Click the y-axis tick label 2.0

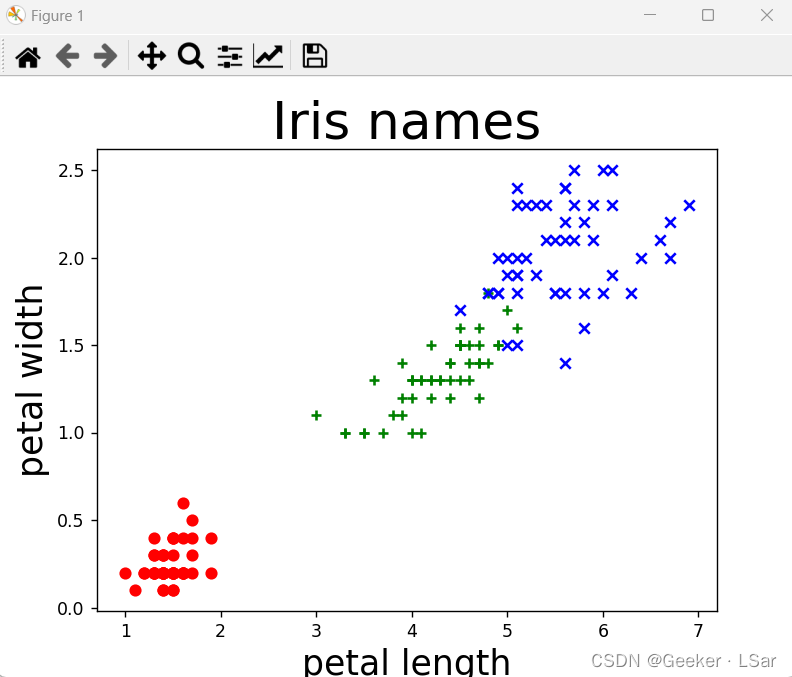coord(71,259)
